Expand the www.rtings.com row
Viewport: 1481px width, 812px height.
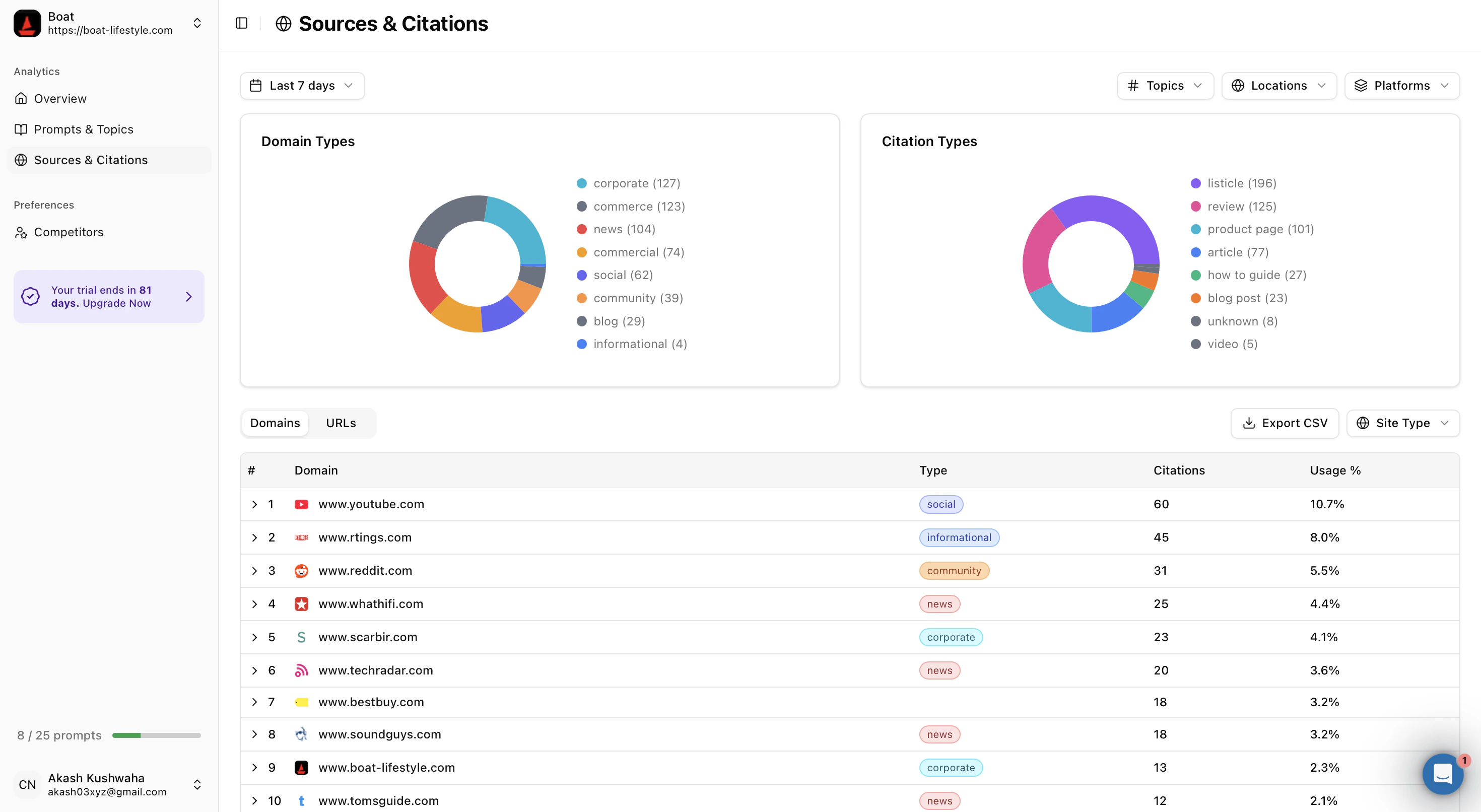pyautogui.click(x=254, y=537)
